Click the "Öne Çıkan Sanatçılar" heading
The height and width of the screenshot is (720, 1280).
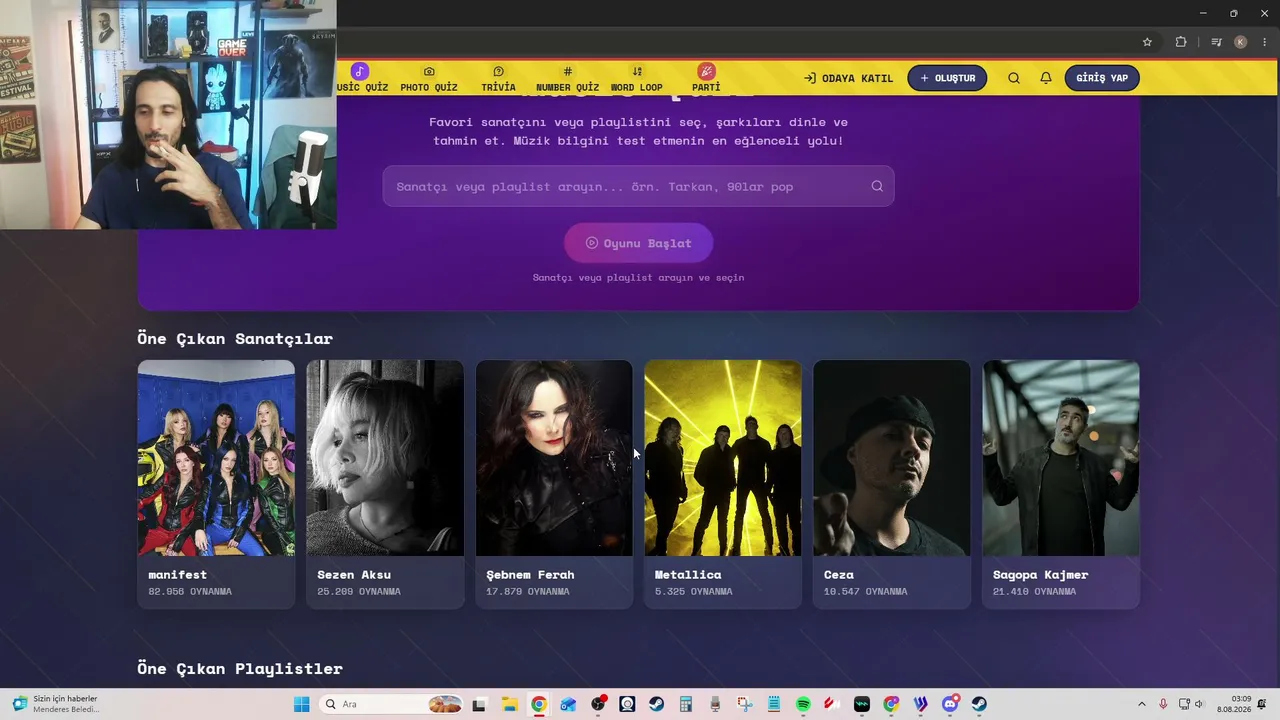[235, 339]
